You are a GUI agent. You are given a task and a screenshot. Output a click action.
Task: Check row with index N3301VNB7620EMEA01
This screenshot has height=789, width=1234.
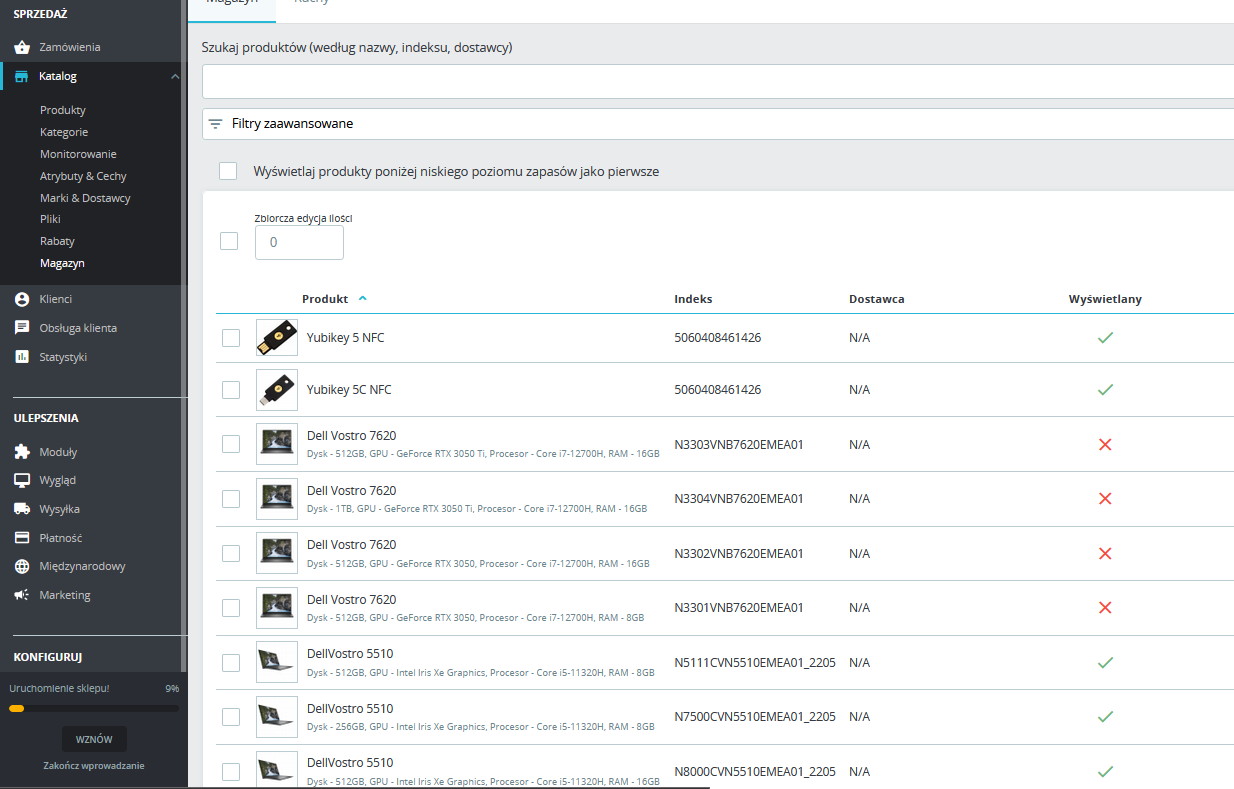231,607
